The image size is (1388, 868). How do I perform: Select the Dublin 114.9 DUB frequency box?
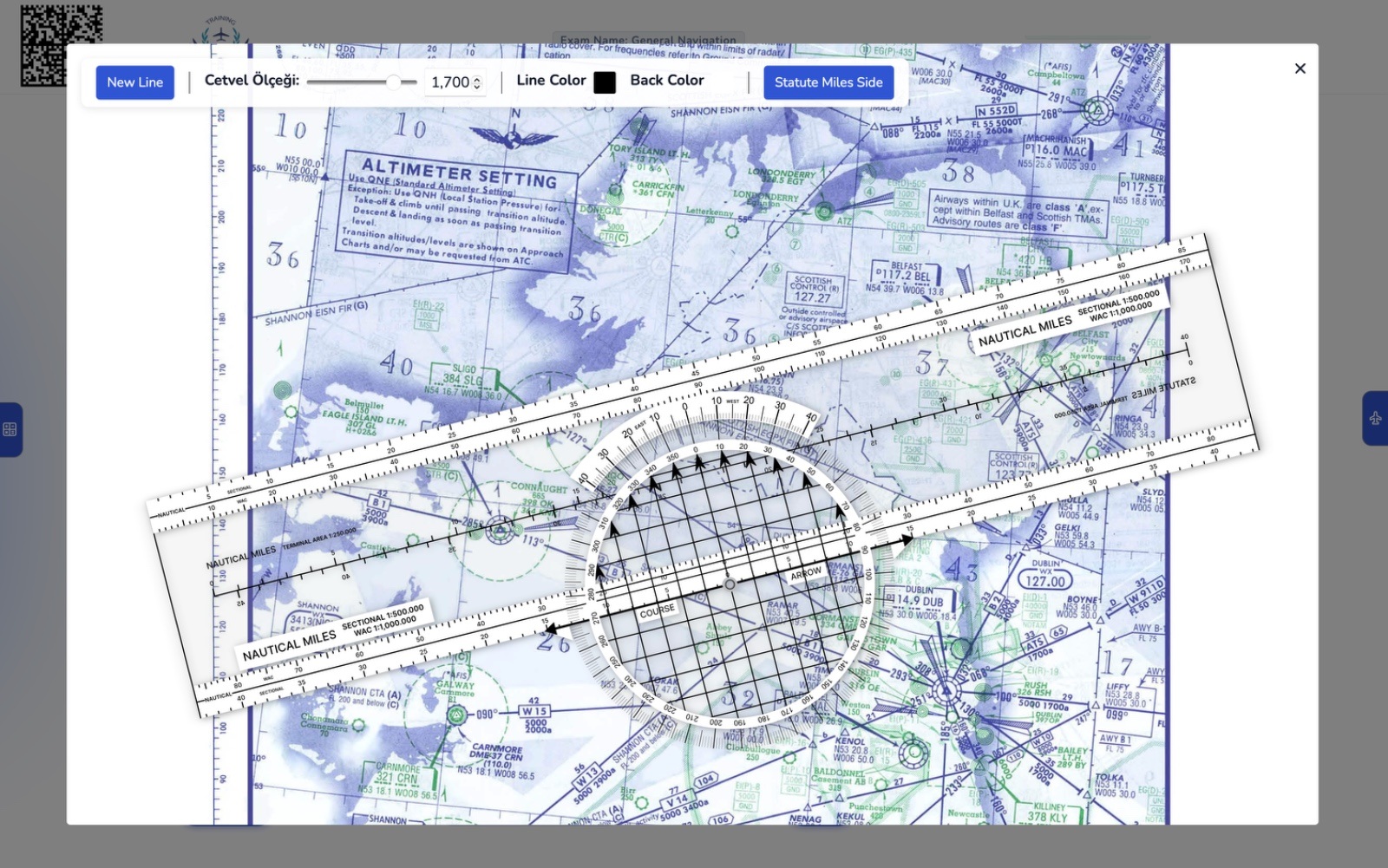click(918, 600)
